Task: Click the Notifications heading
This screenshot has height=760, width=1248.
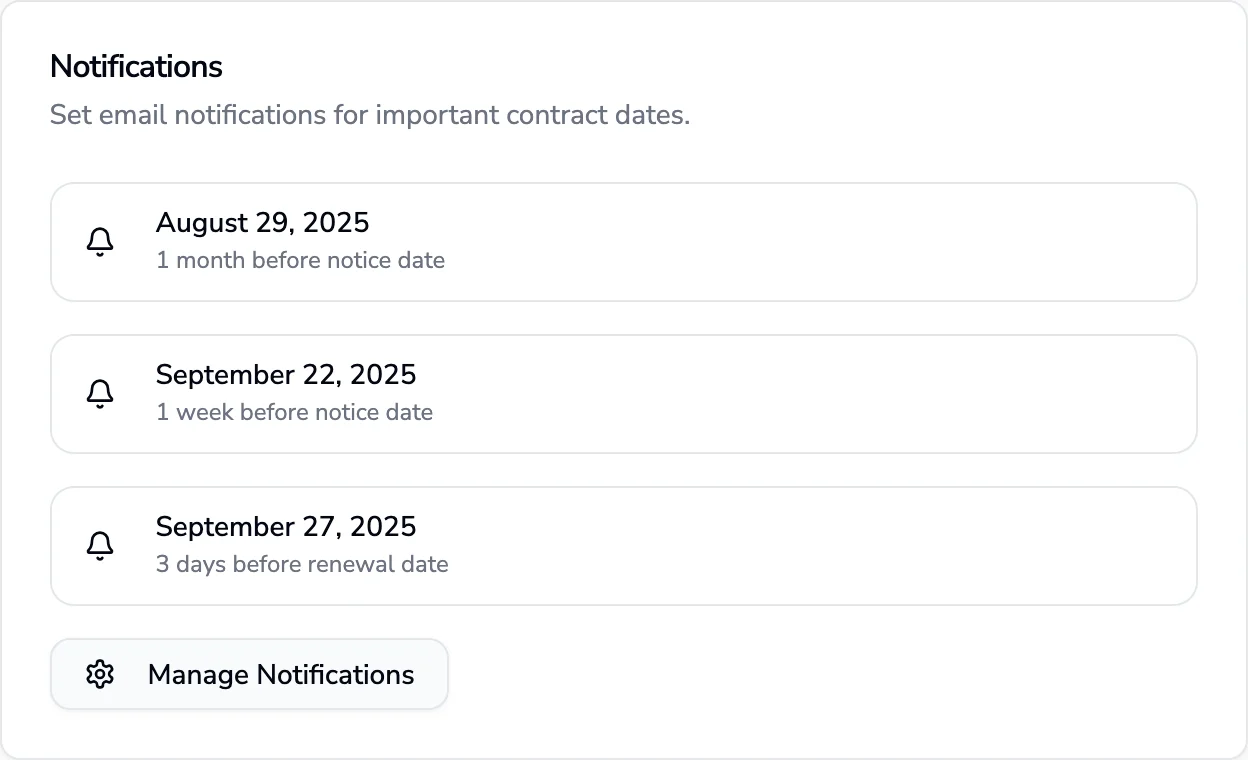Action: 136,67
